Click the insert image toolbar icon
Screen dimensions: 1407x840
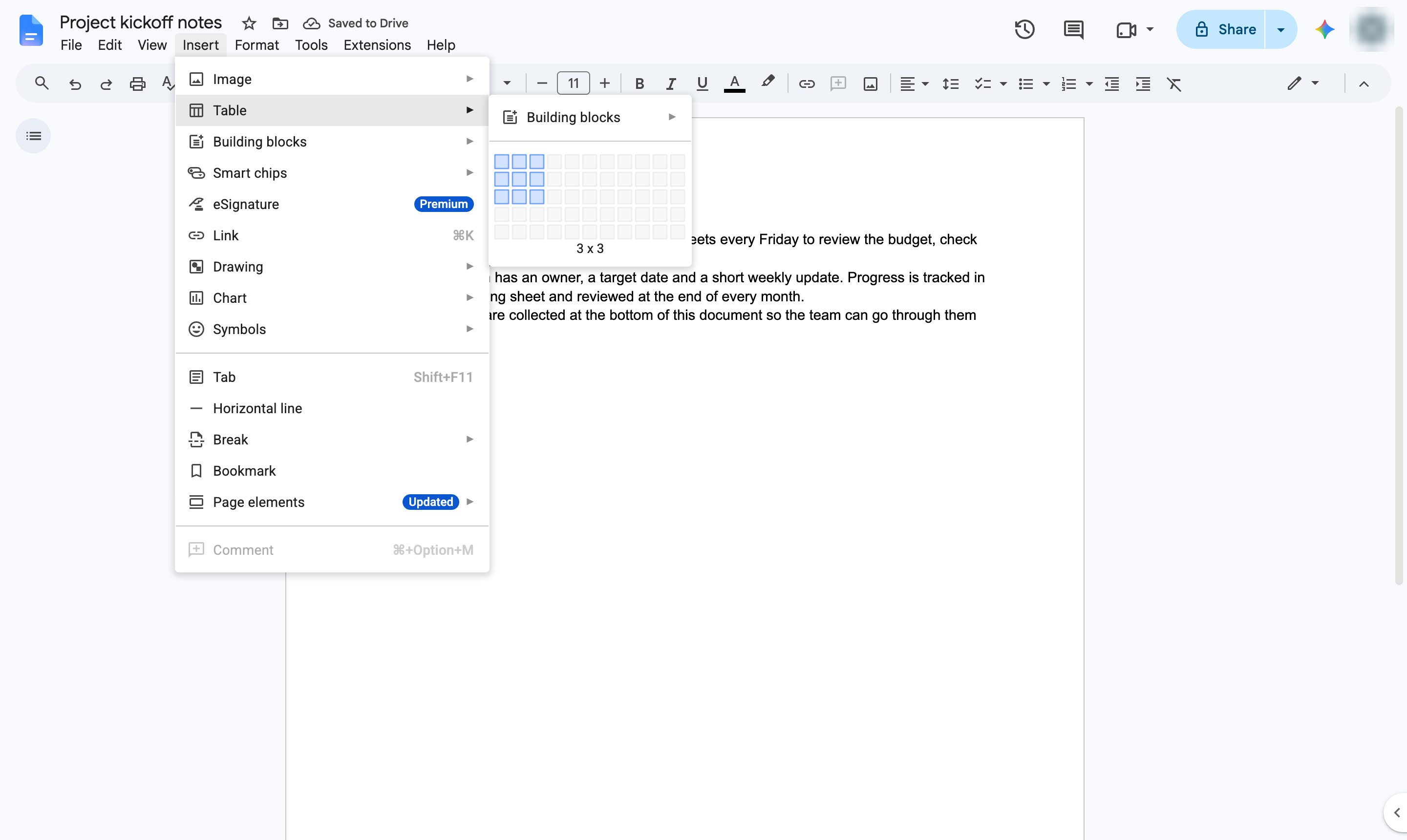870,84
